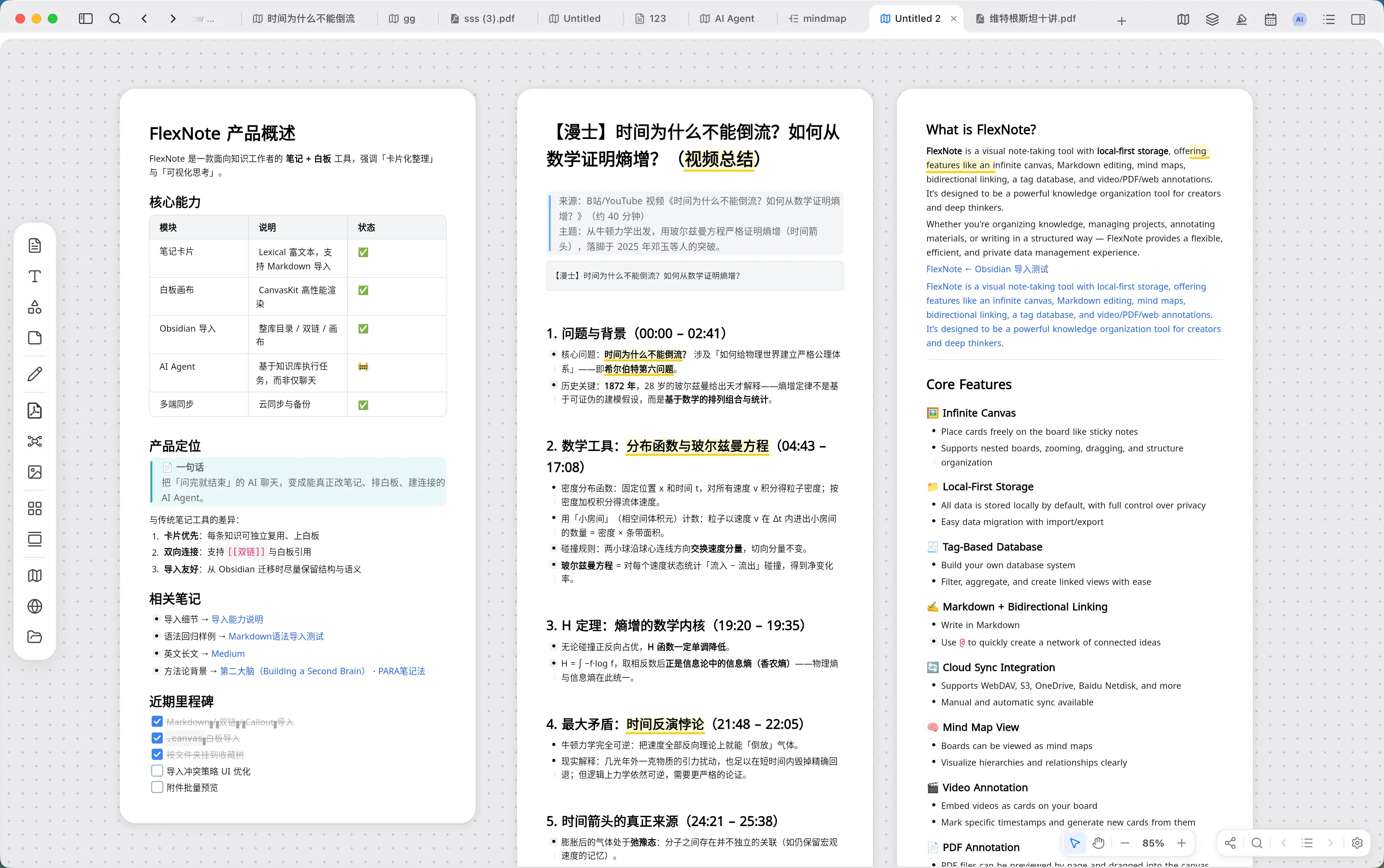1384x868 pixels.
Task: Select the board map tool in left toolbar
Action: (35, 575)
